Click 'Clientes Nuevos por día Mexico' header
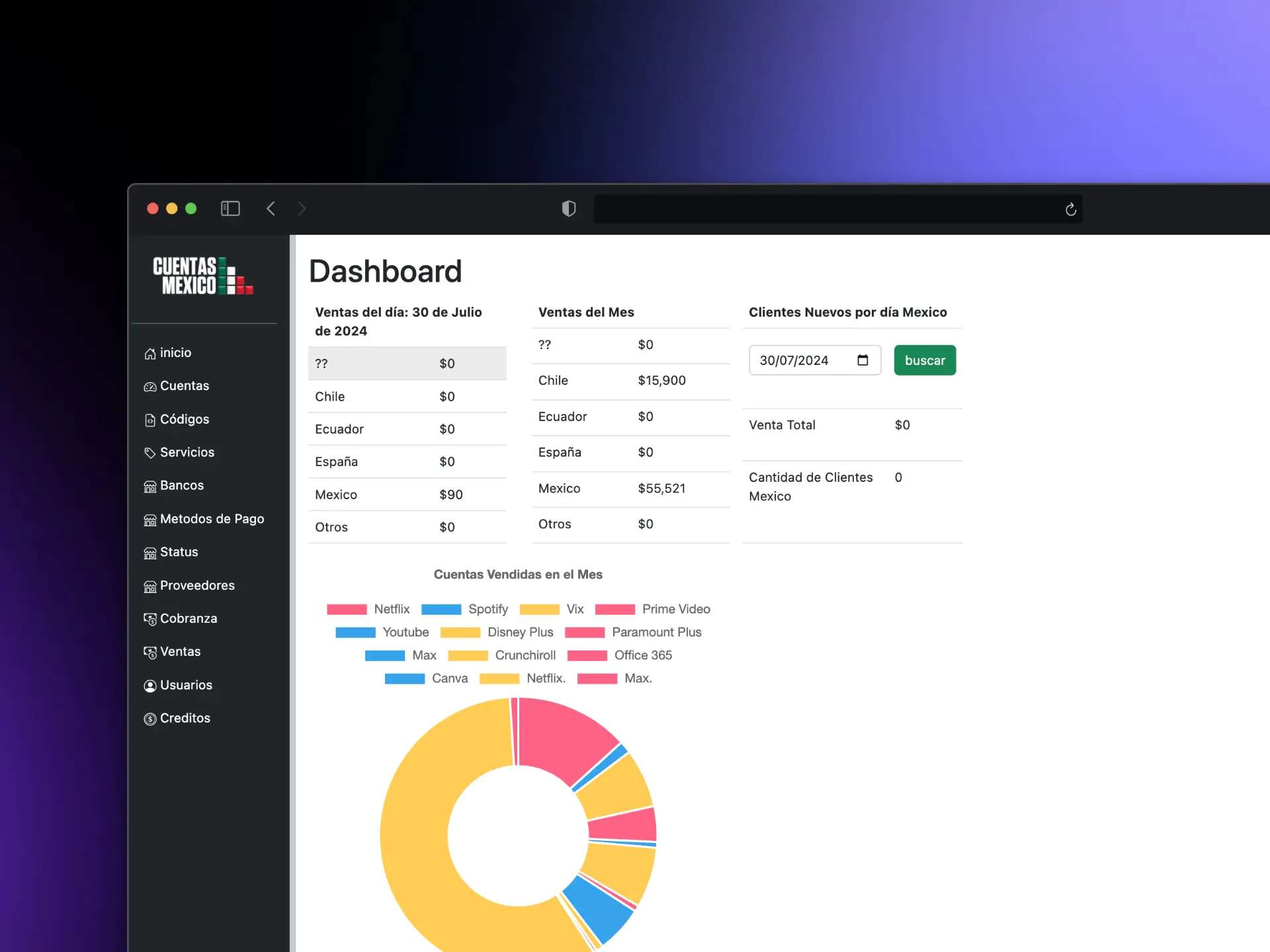 click(848, 313)
